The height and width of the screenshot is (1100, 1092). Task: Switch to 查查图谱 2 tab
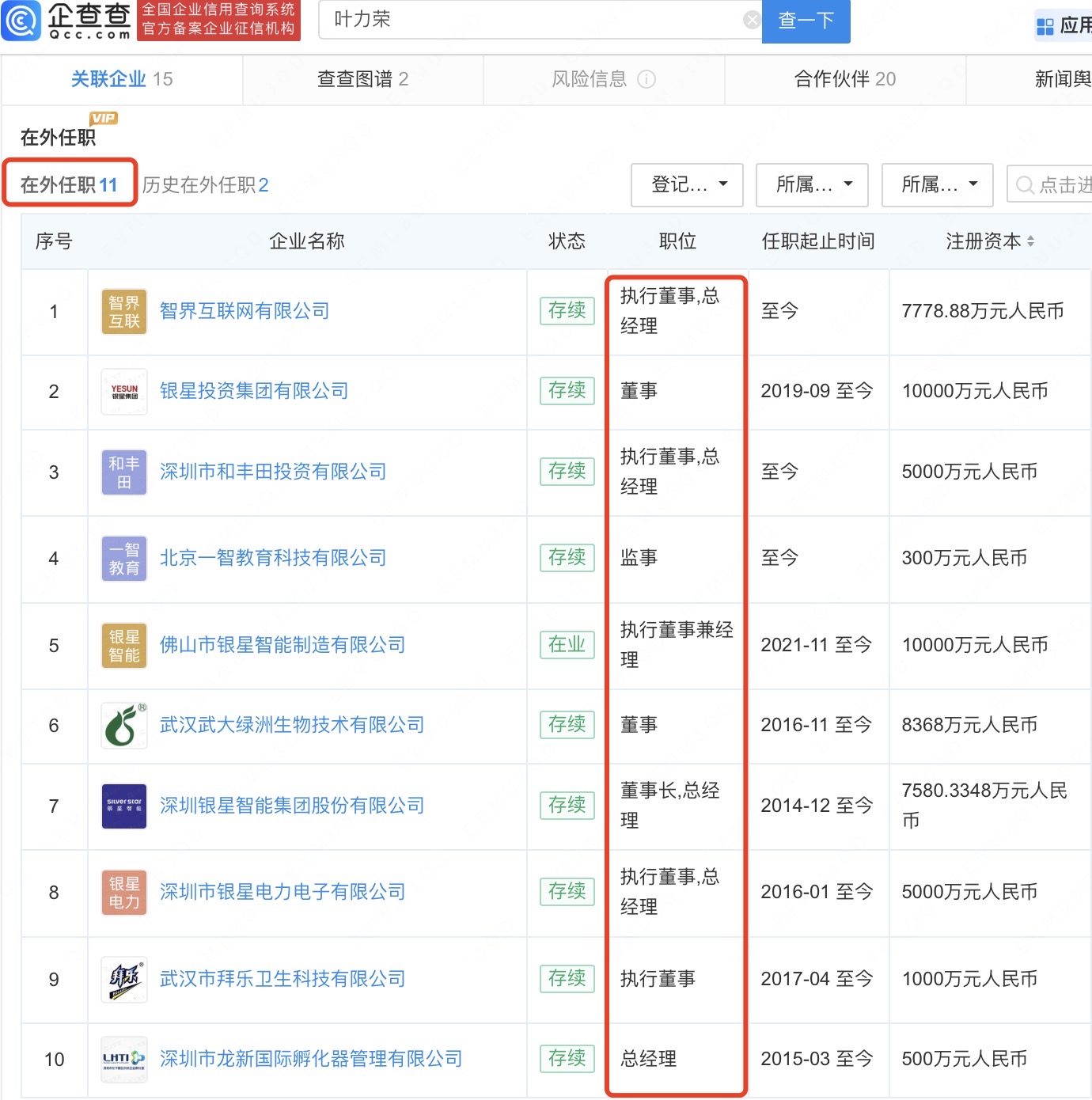(x=362, y=79)
